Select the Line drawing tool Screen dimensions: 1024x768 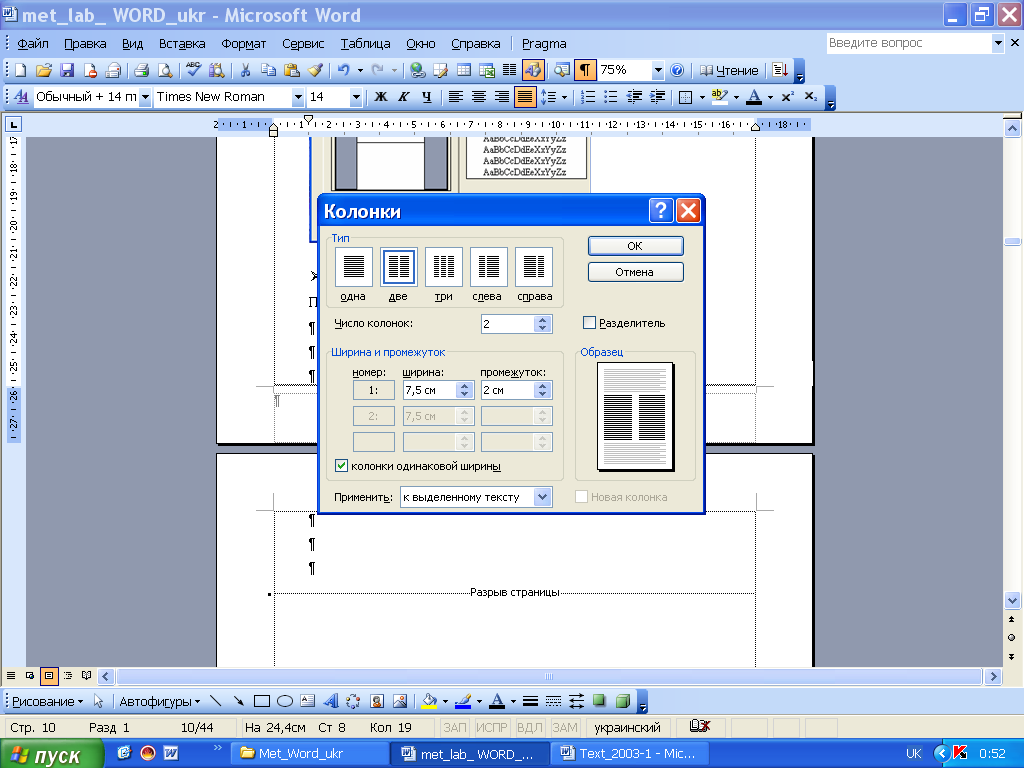tap(216, 701)
